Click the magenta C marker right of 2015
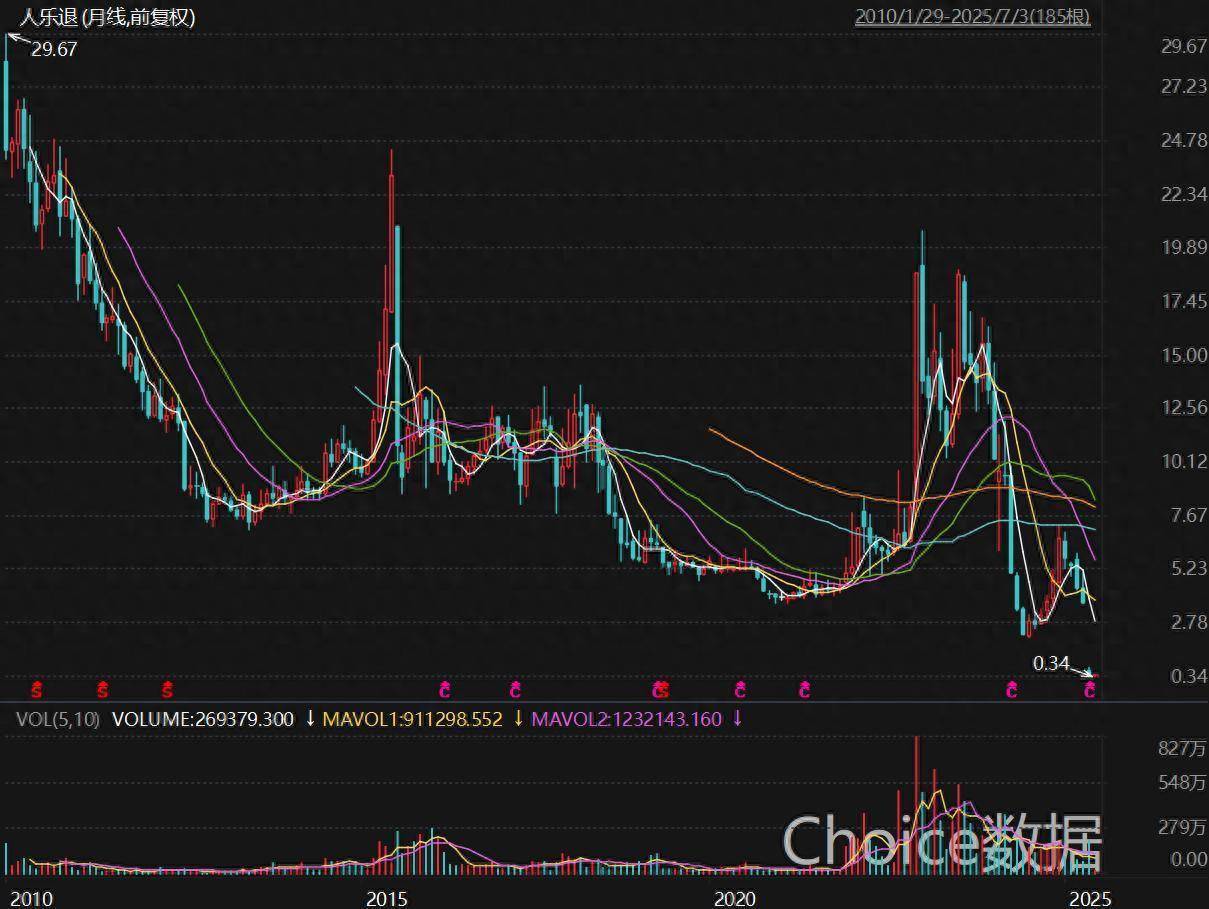The width and height of the screenshot is (1209, 909). pyautogui.click(x=445, y=689)
